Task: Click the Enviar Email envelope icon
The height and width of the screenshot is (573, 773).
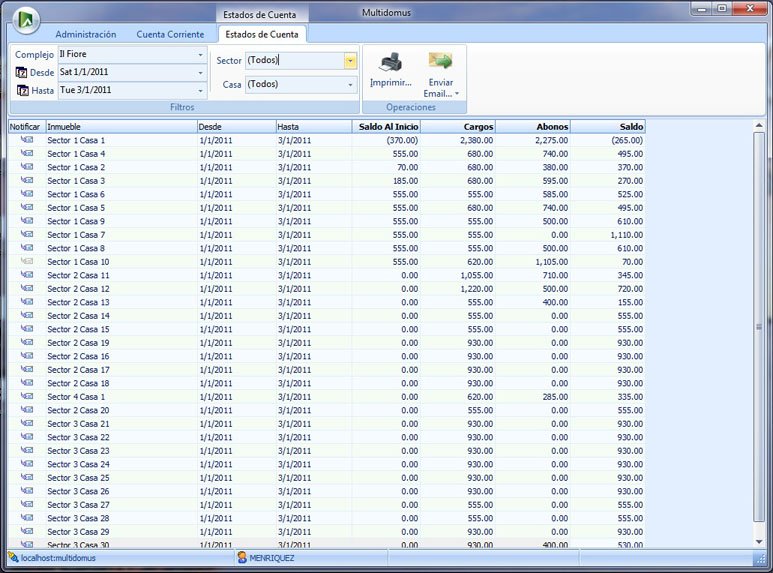Action: pyautogui.click(x=440, y=62)
